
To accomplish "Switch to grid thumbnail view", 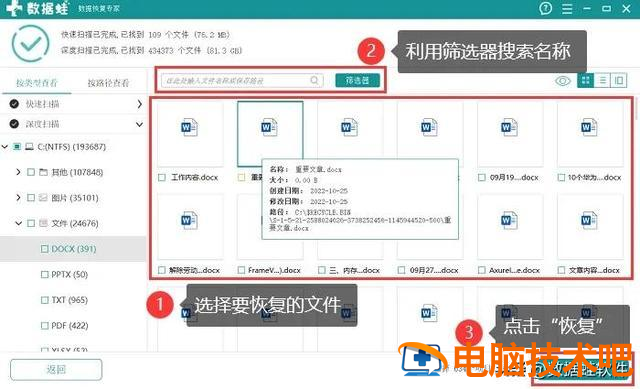I will tap(585, 80).
